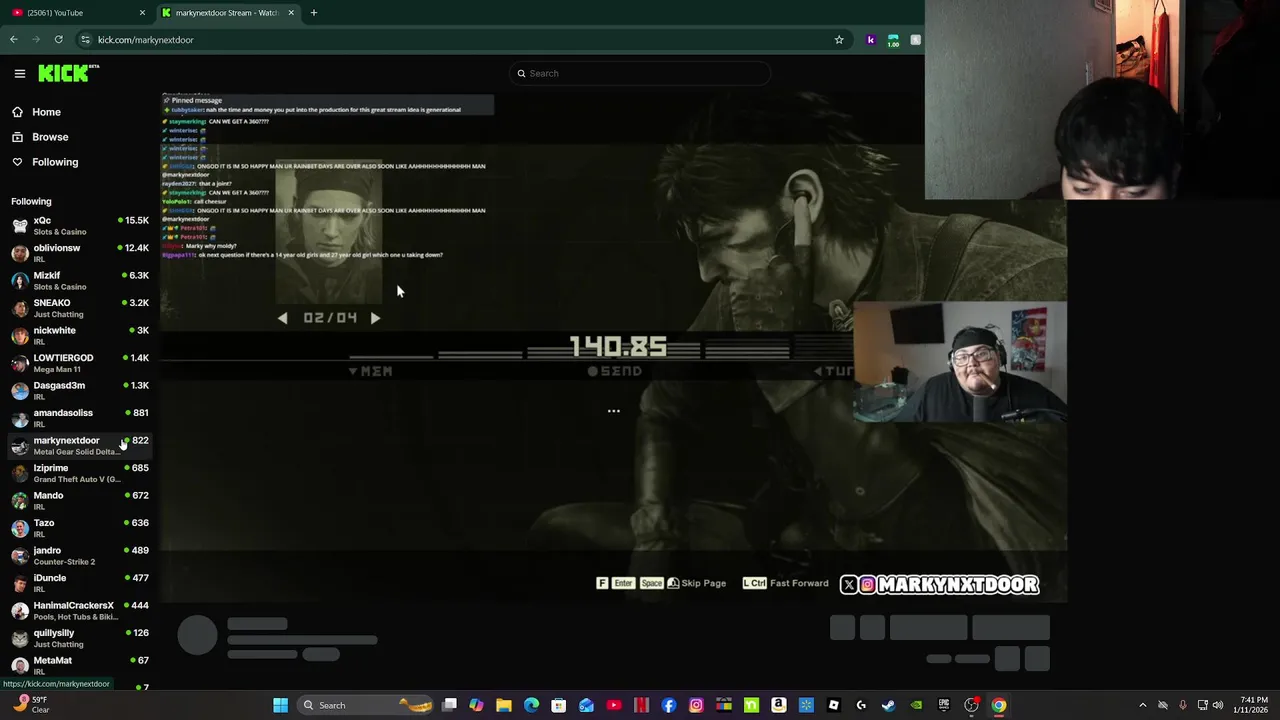This screenshot has width=1280, height=720.
Task: Toggle the Kick sidebar hamburger menu
Action: [x=19, y=73]
